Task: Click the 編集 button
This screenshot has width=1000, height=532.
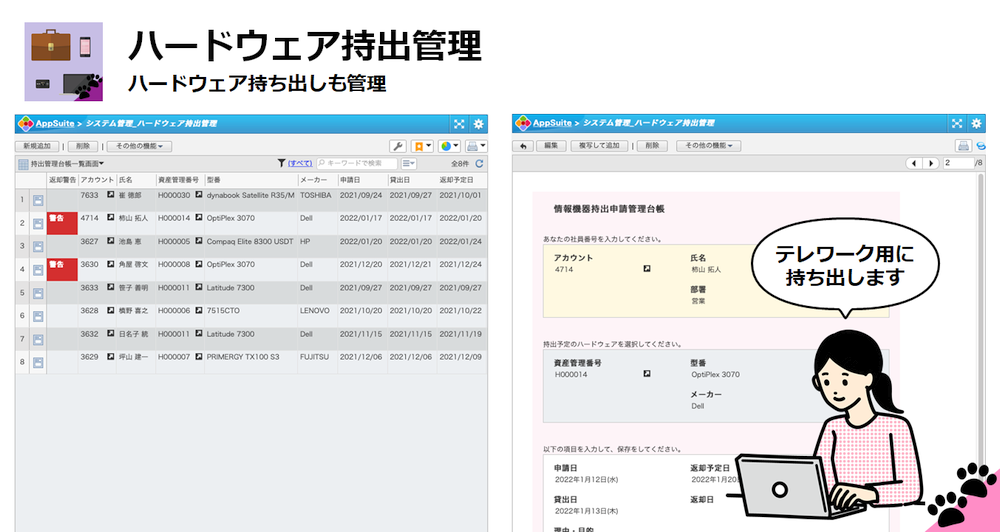Action: click(551, 146)
